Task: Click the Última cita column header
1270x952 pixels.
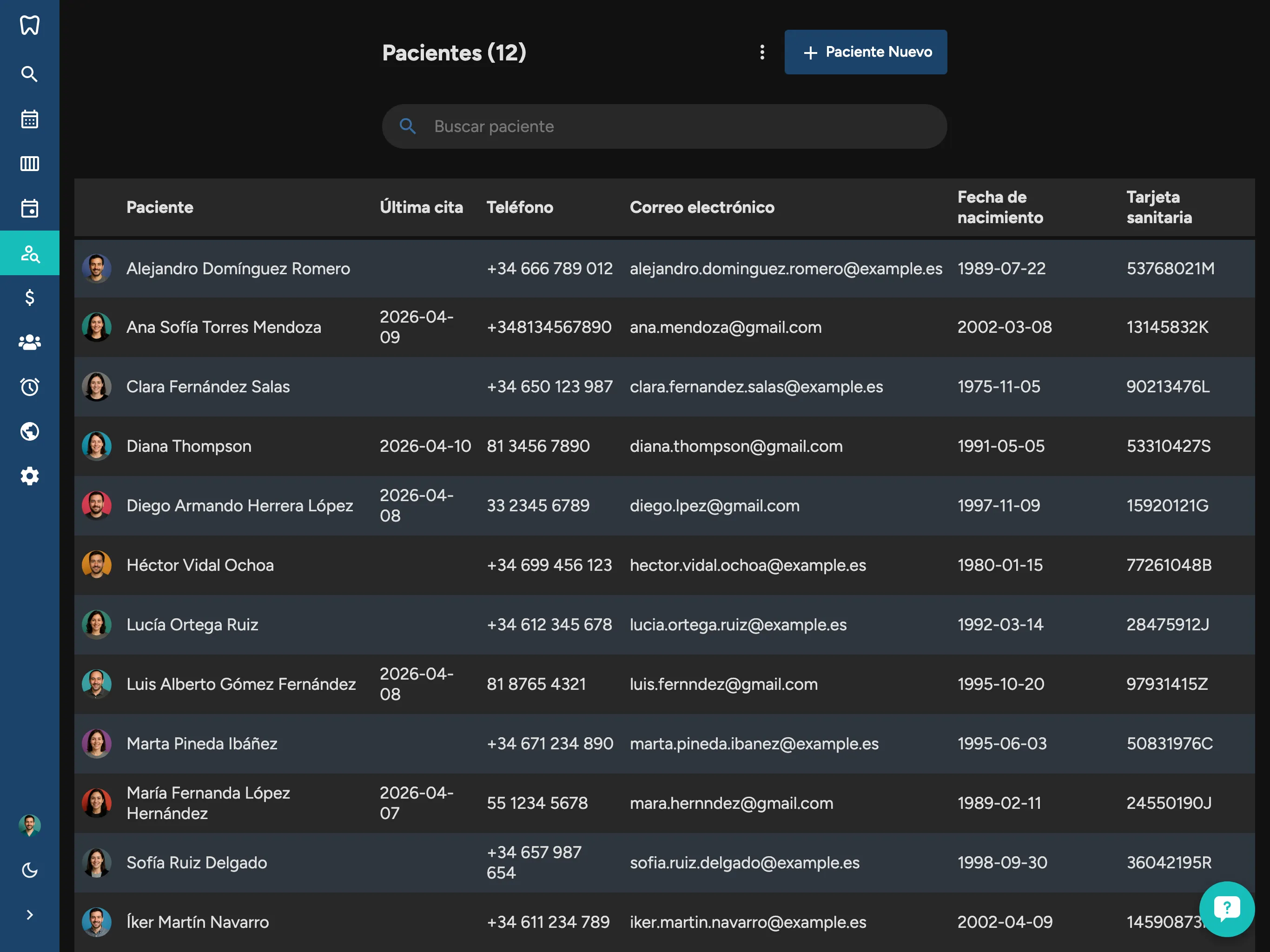Action: [421, 207]
